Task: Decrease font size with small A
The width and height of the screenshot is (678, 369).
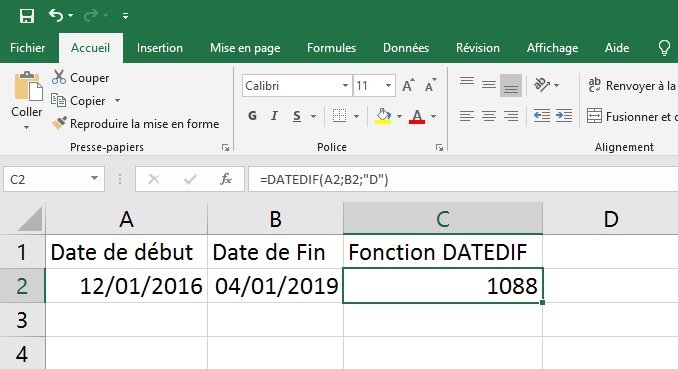Action: 430,85
